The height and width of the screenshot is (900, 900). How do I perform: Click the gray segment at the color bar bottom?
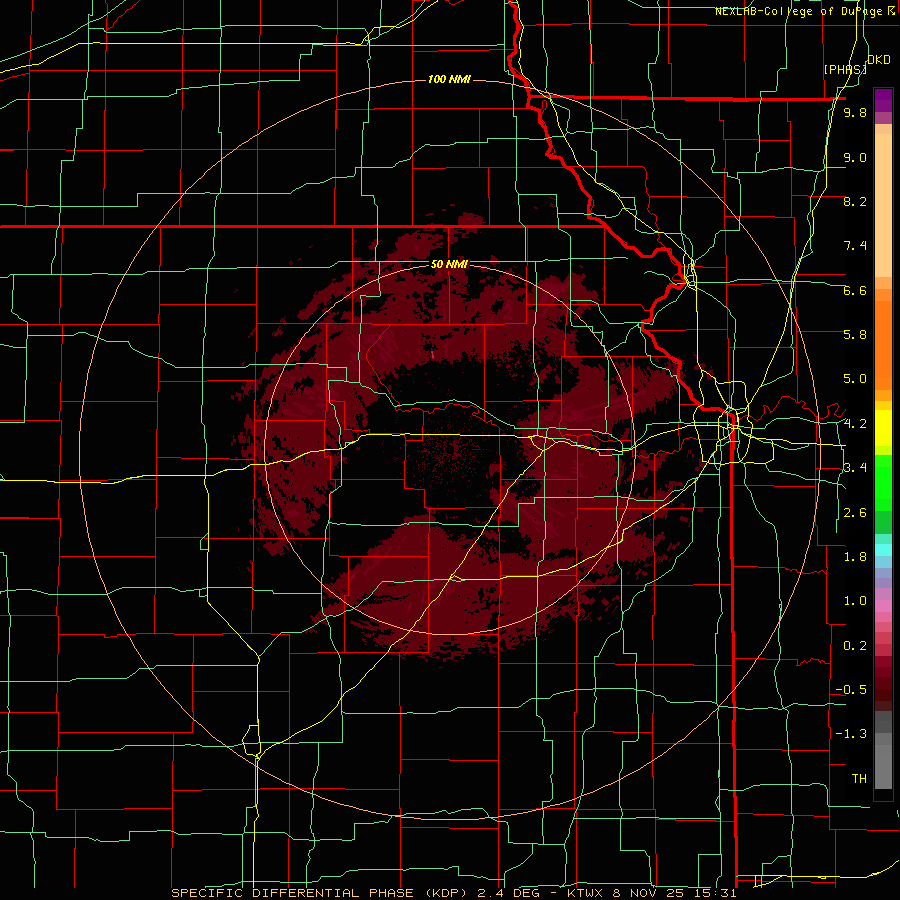coord(883,763)
